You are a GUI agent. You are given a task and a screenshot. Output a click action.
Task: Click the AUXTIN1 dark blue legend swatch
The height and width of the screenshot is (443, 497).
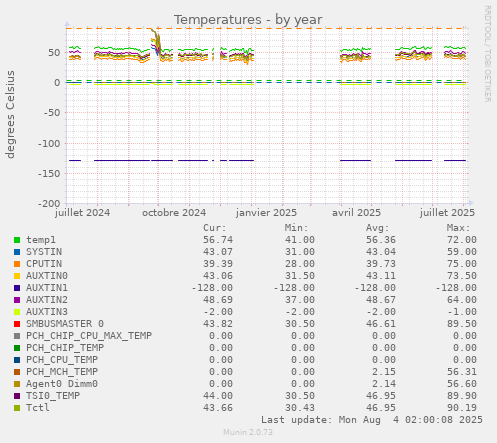pyautogui.click(x=17, y=288)
